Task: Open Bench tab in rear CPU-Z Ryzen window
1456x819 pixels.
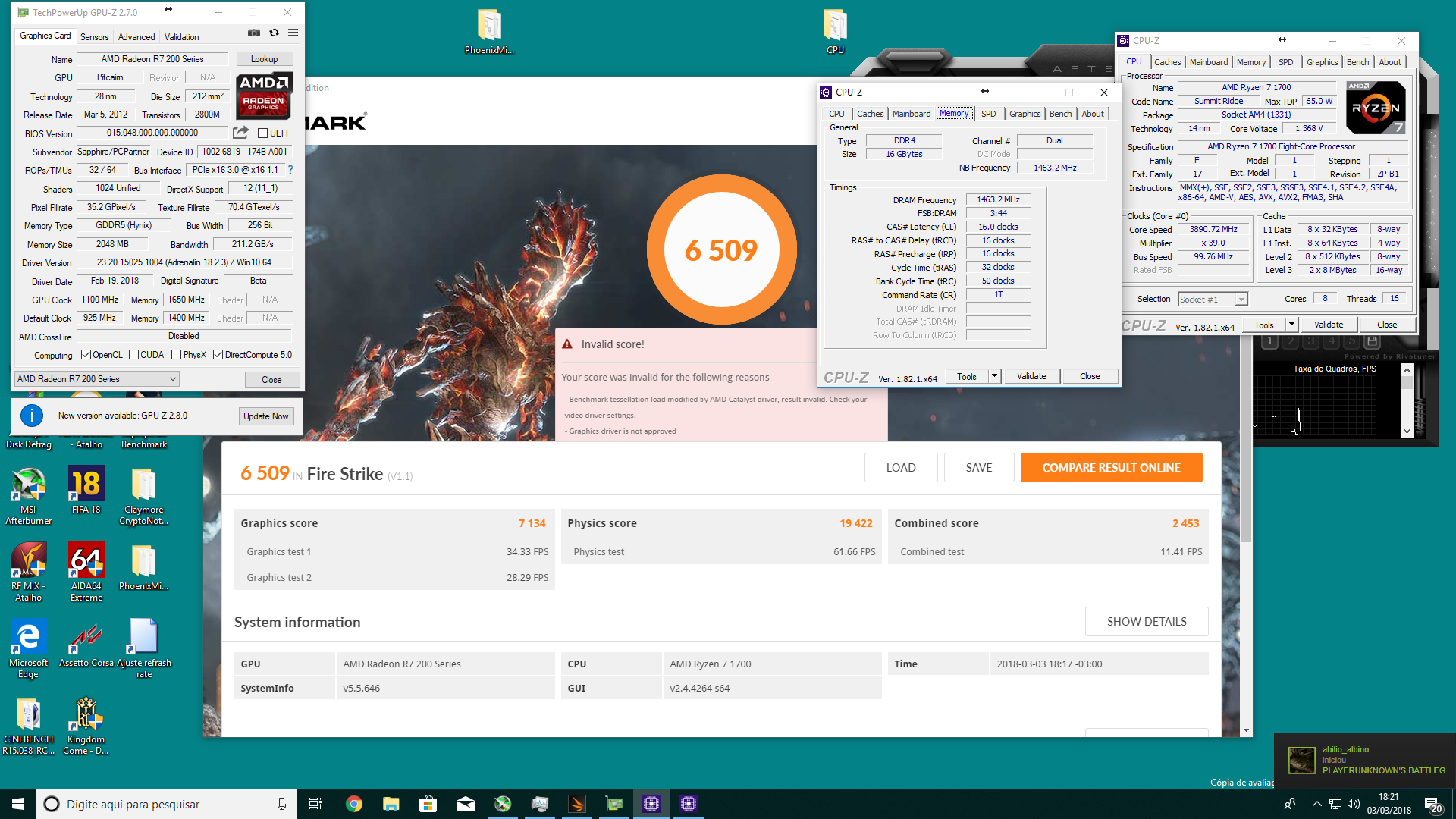Action: click(1357, 62)
